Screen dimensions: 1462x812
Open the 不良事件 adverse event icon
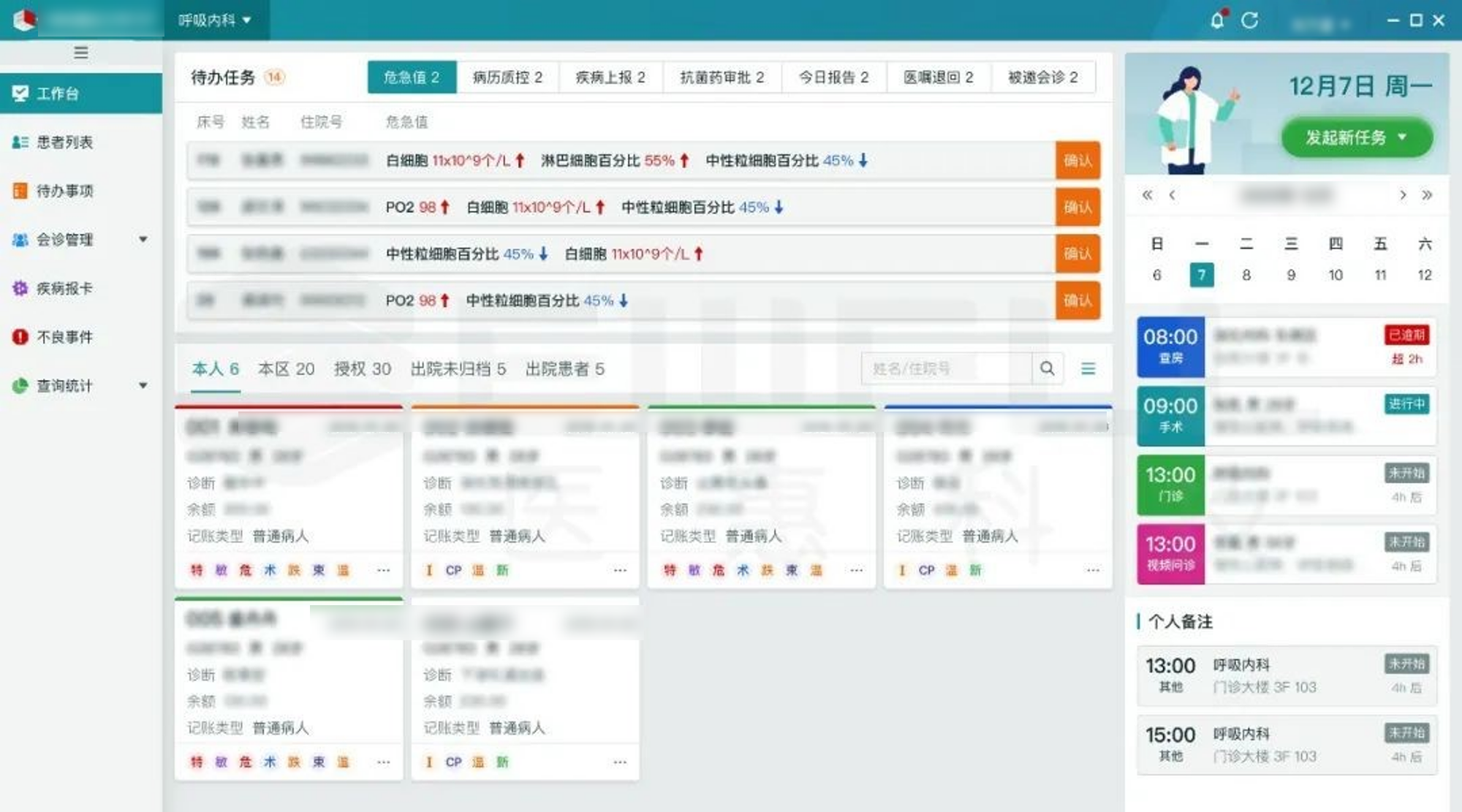pyautogui.click(x=20, y=336)
